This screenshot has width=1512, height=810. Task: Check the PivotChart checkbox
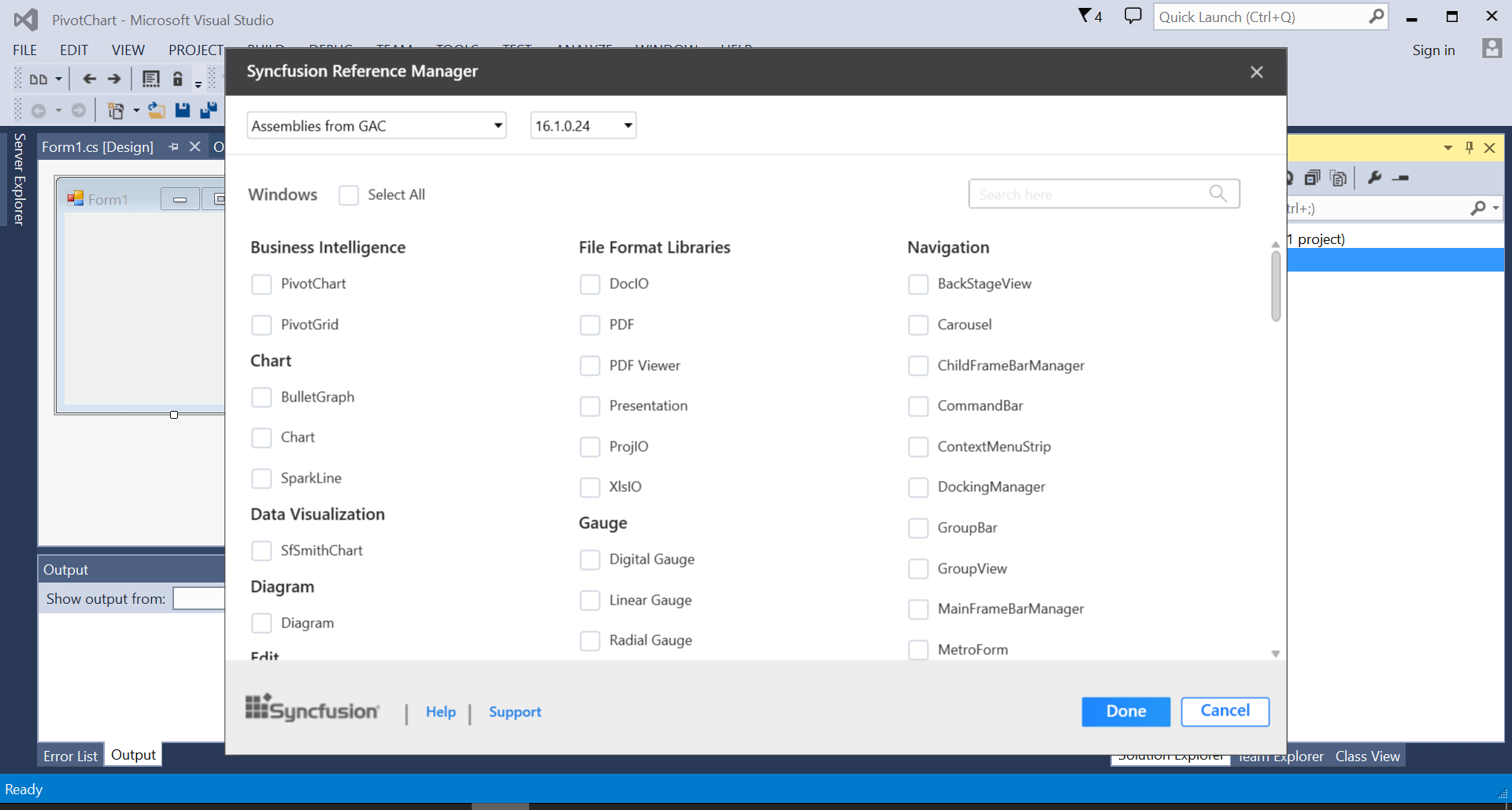[261, 284]
